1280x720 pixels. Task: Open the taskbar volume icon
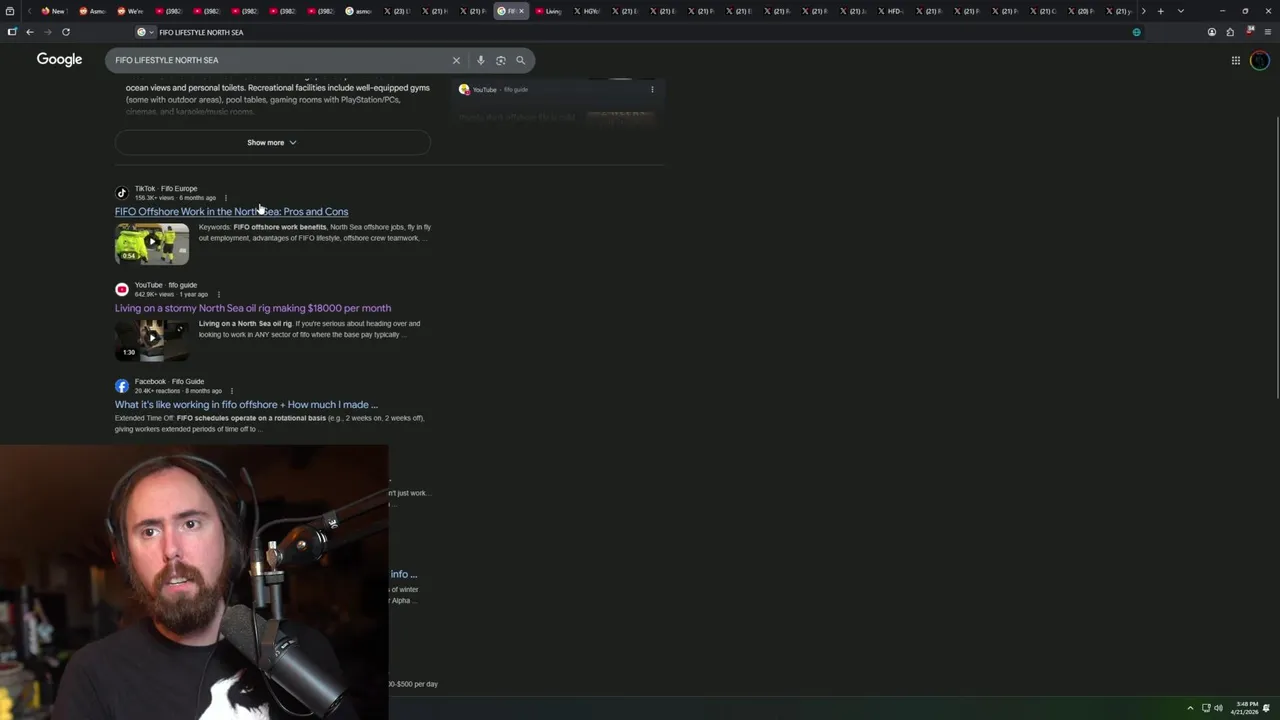pos(1218,708)
